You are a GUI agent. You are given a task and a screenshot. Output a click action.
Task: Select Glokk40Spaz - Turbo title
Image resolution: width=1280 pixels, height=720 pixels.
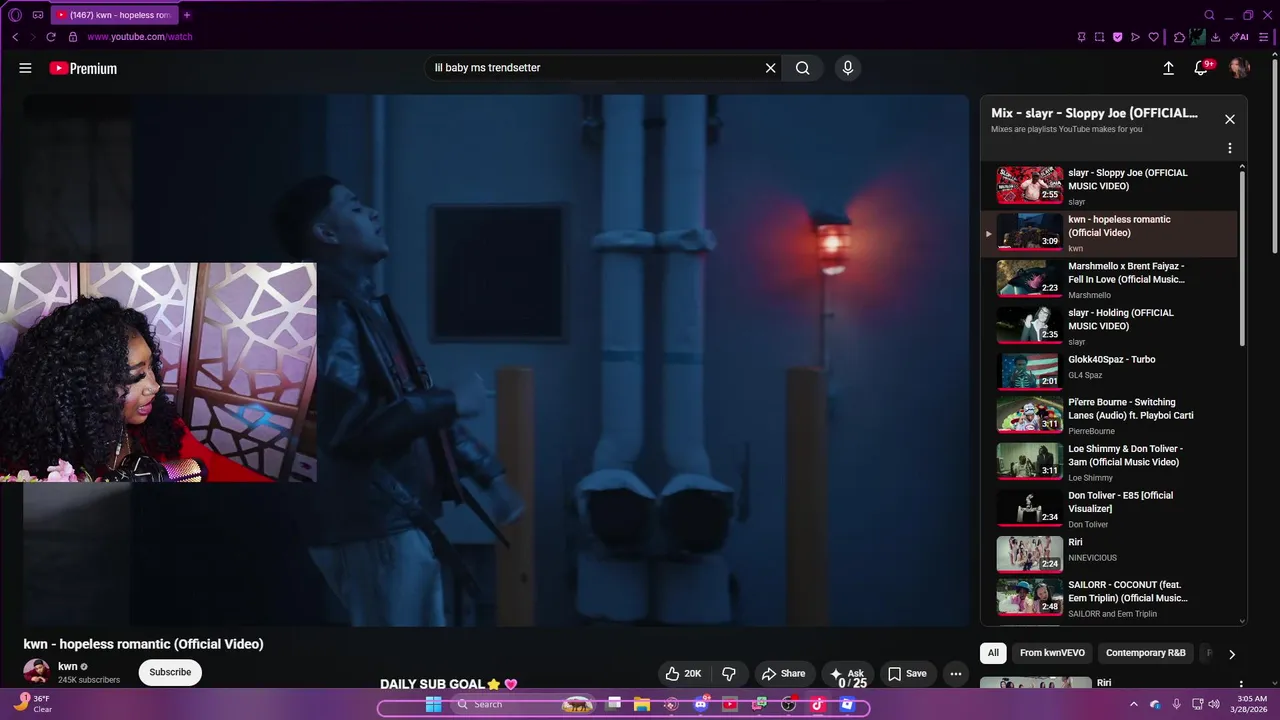pos(1111,359)
